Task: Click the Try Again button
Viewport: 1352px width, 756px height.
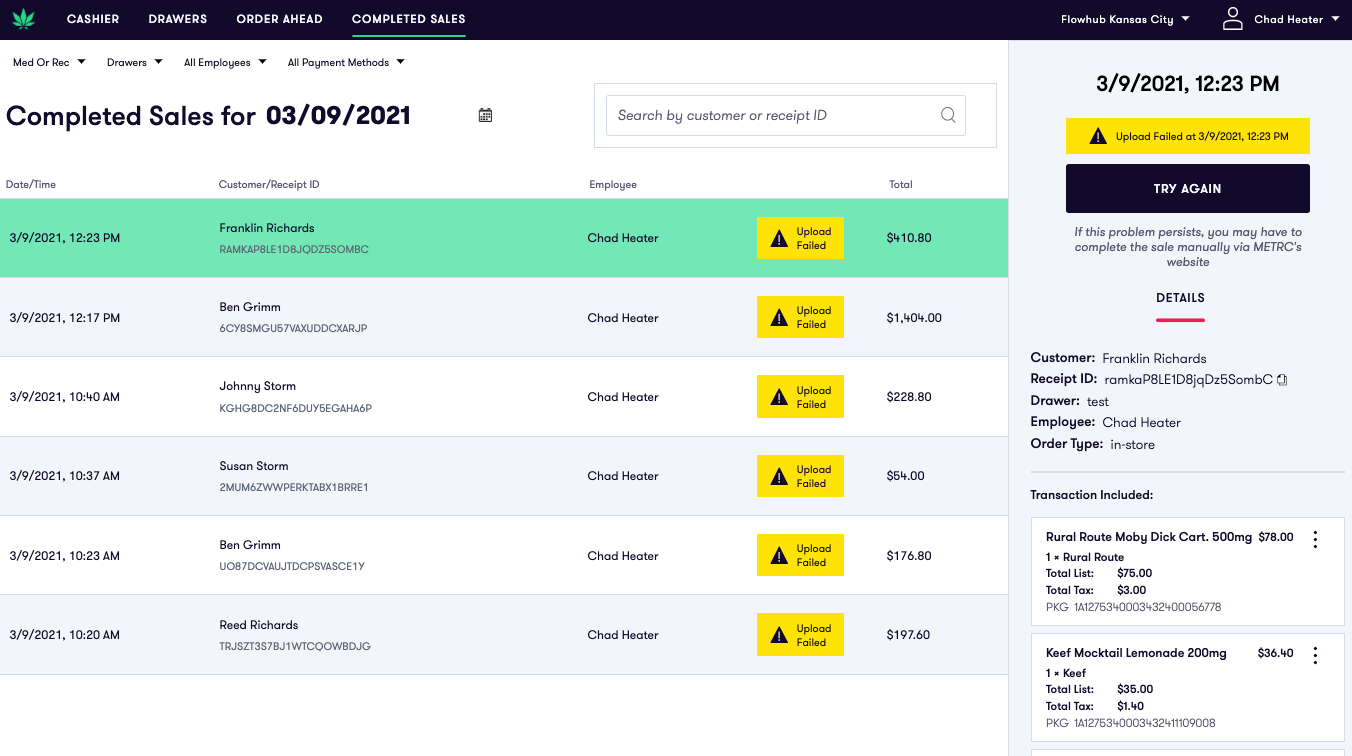Action: [1188, 188]
